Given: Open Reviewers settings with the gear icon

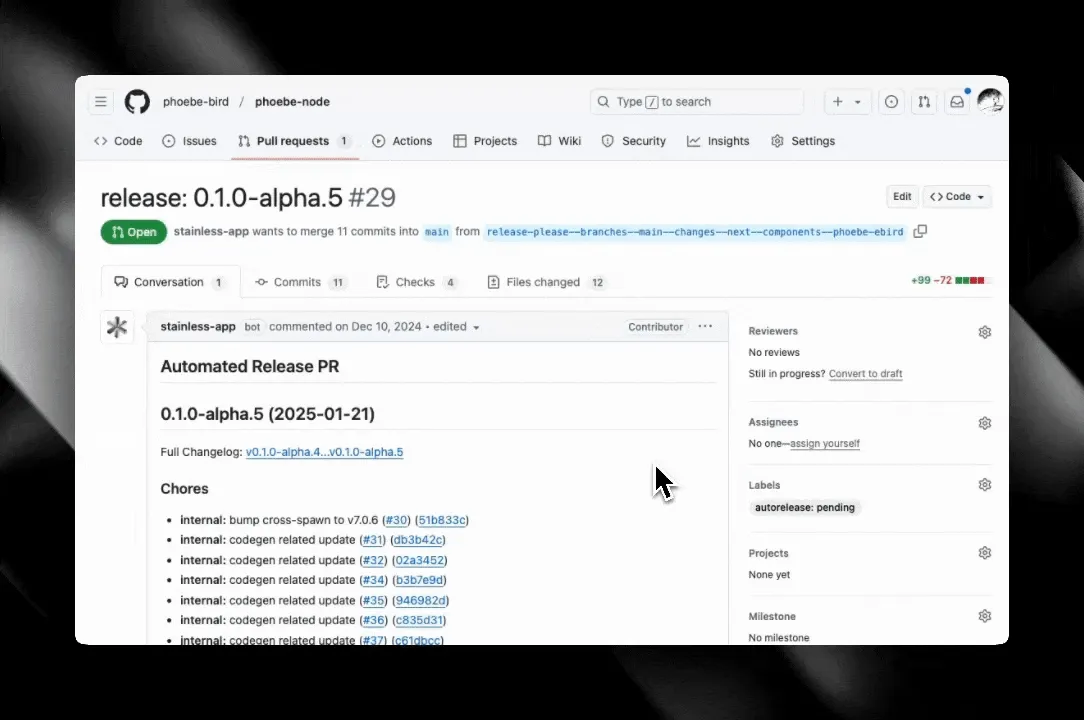Looking at the screenshot, I should (x=985, y=331).
